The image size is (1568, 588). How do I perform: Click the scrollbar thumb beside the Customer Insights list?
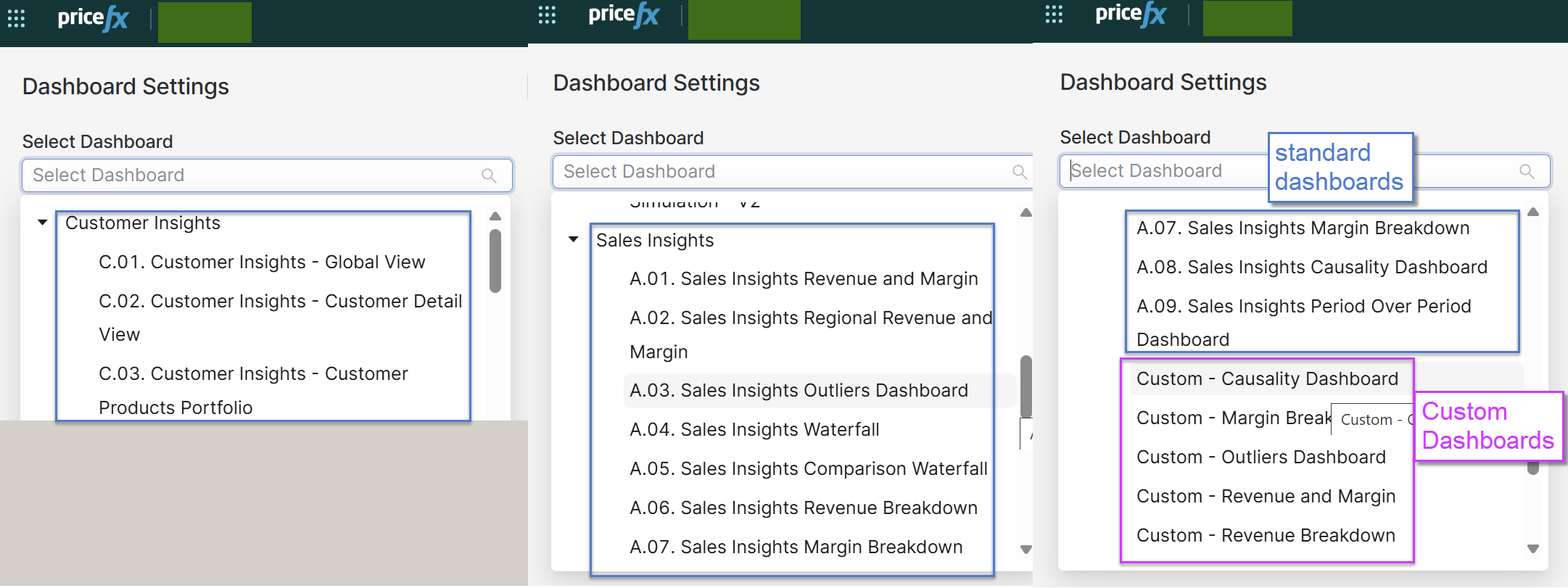click(x=495, y=261)
